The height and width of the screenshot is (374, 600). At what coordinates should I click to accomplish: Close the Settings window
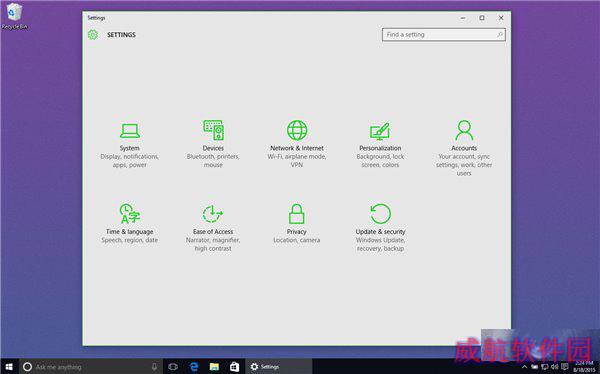[x=501, y=18]
